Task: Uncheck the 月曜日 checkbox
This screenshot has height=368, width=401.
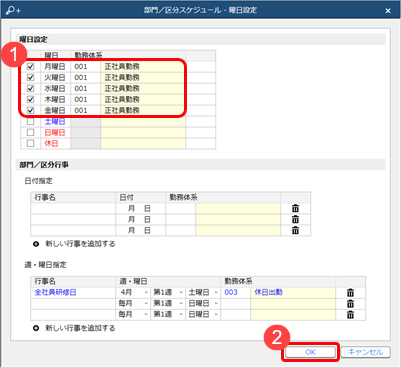Action: click(x=30, y=66)
